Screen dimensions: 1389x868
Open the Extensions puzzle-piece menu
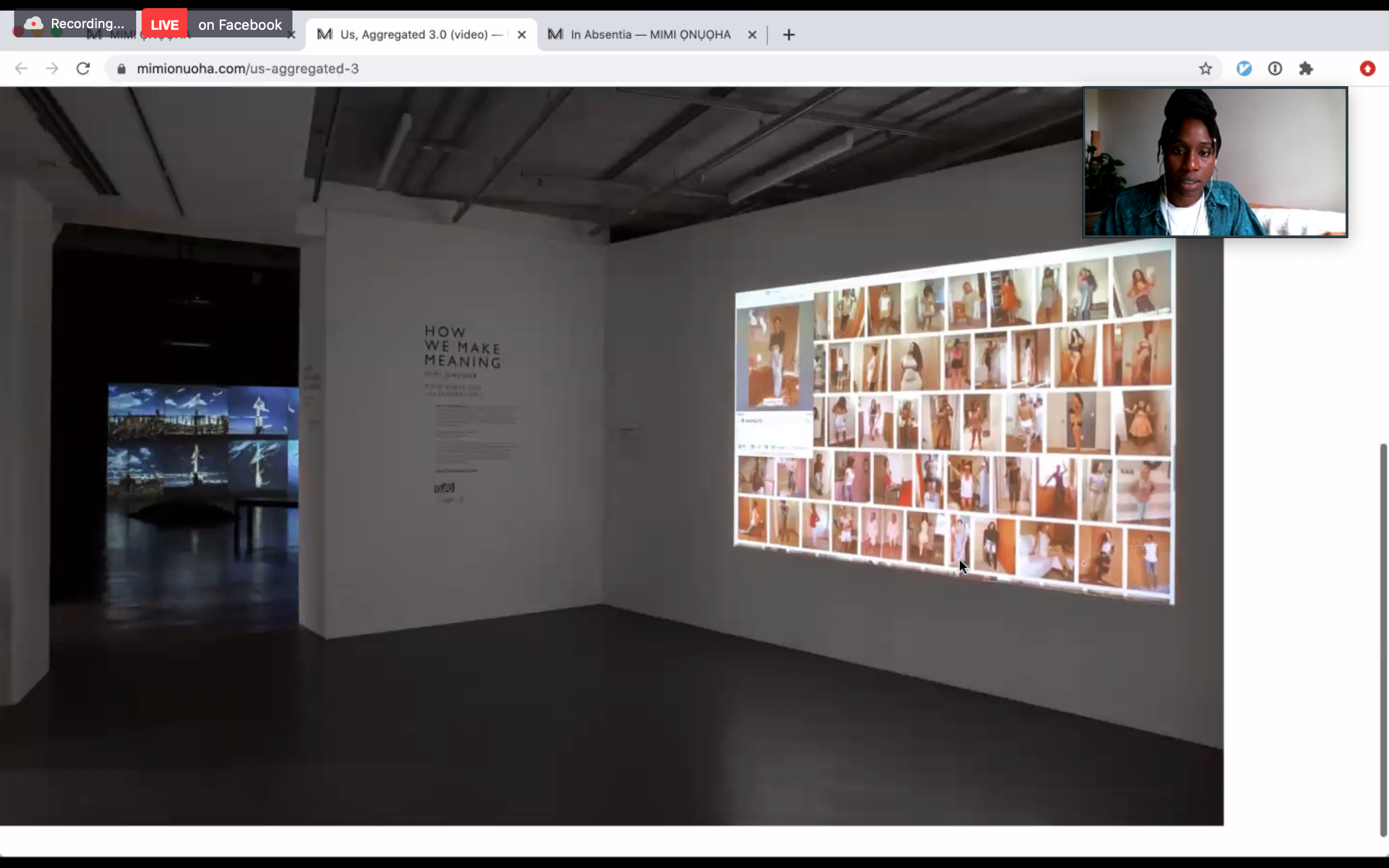coord(1306,69)
